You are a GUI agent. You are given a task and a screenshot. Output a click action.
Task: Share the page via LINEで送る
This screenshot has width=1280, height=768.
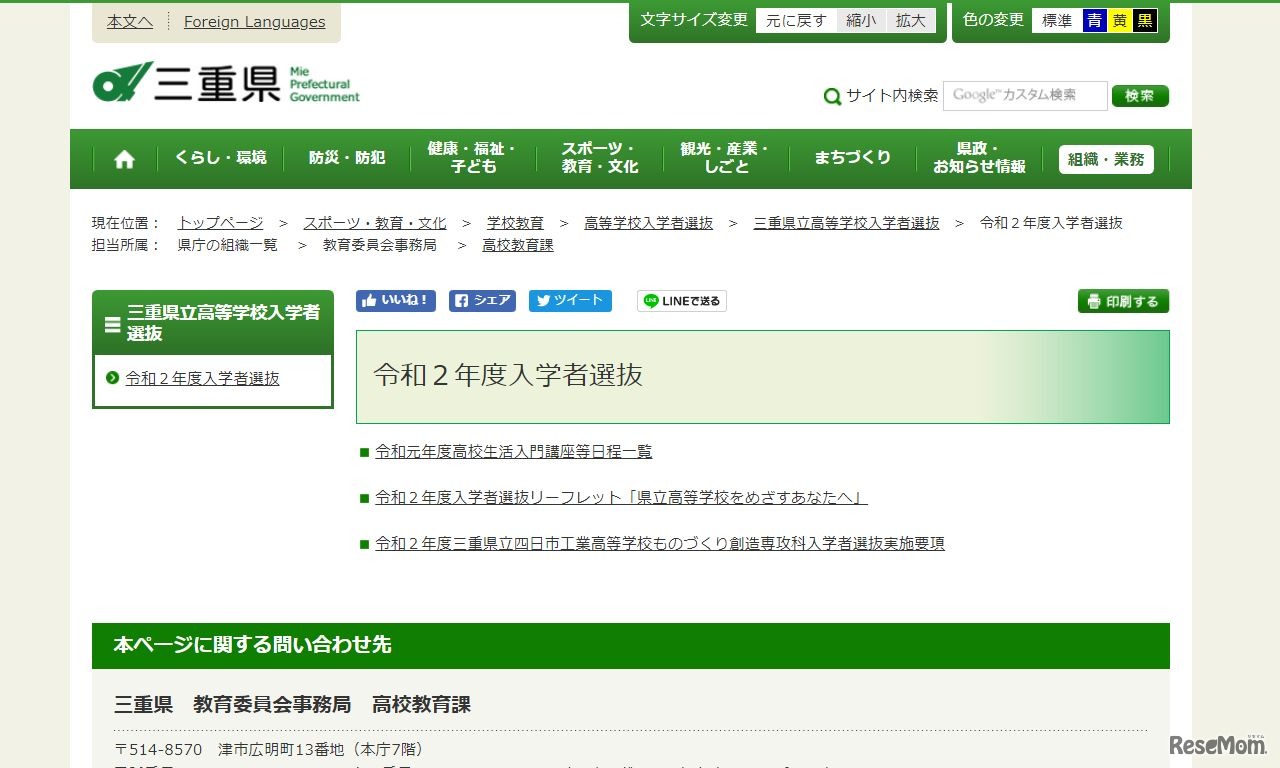[x=681, y=300]
